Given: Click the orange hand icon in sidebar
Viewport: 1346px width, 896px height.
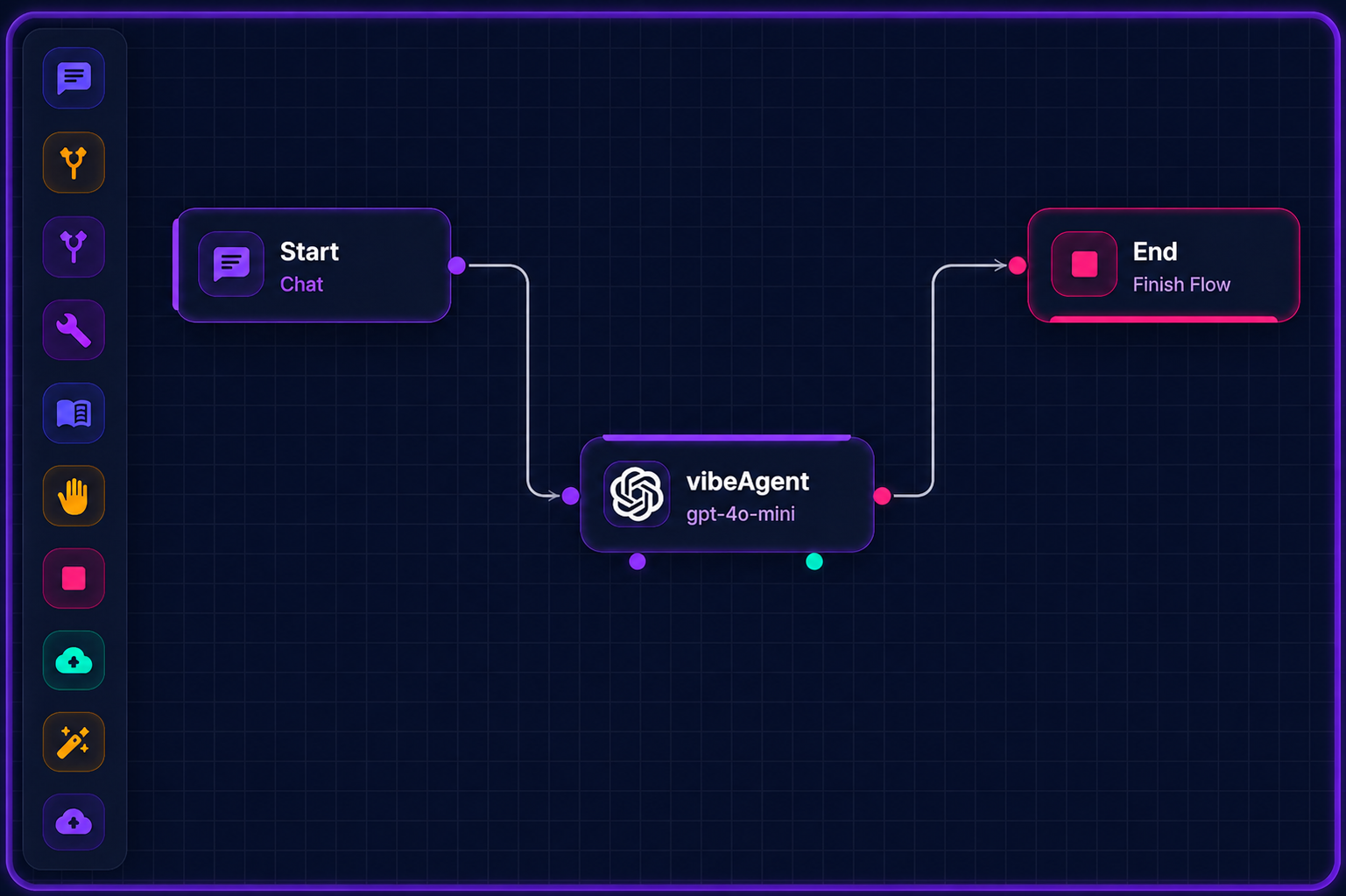Looking at the screenshot, I should click(74, 496).
